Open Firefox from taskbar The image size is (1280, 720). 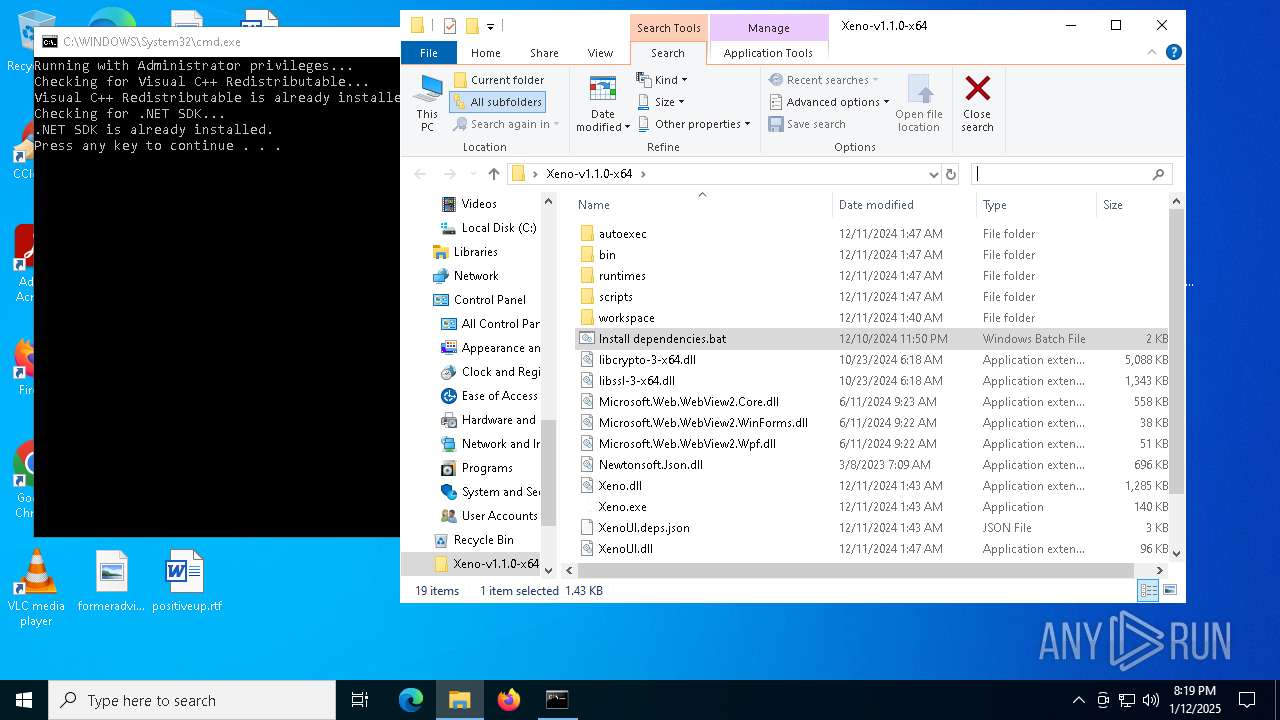click(509, 700)
